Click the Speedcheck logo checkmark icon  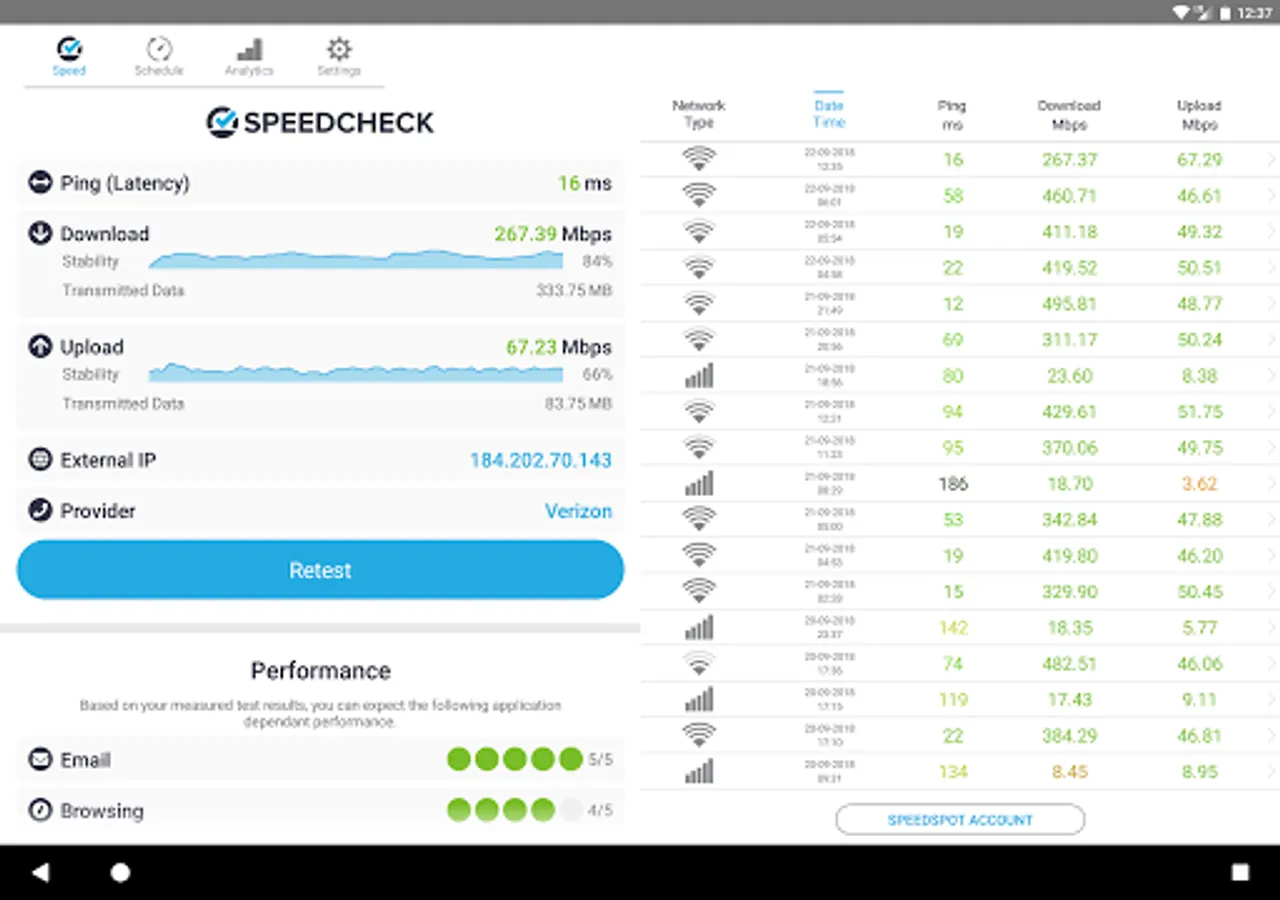click(x=222, y=122)
